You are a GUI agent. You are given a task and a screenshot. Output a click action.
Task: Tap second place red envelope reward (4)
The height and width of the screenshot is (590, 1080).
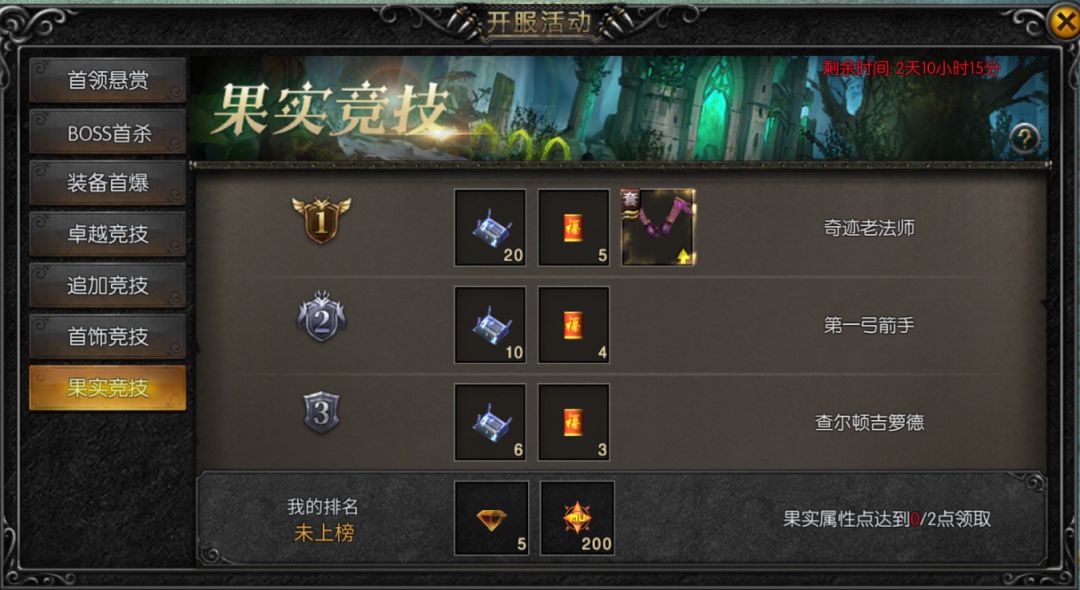[x=574, y=324]
